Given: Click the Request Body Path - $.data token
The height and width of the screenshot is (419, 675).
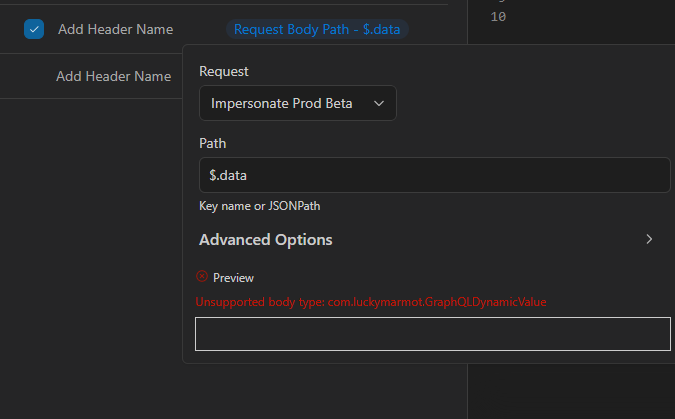Looking at the screenshot, I should (x=317, y=29).
